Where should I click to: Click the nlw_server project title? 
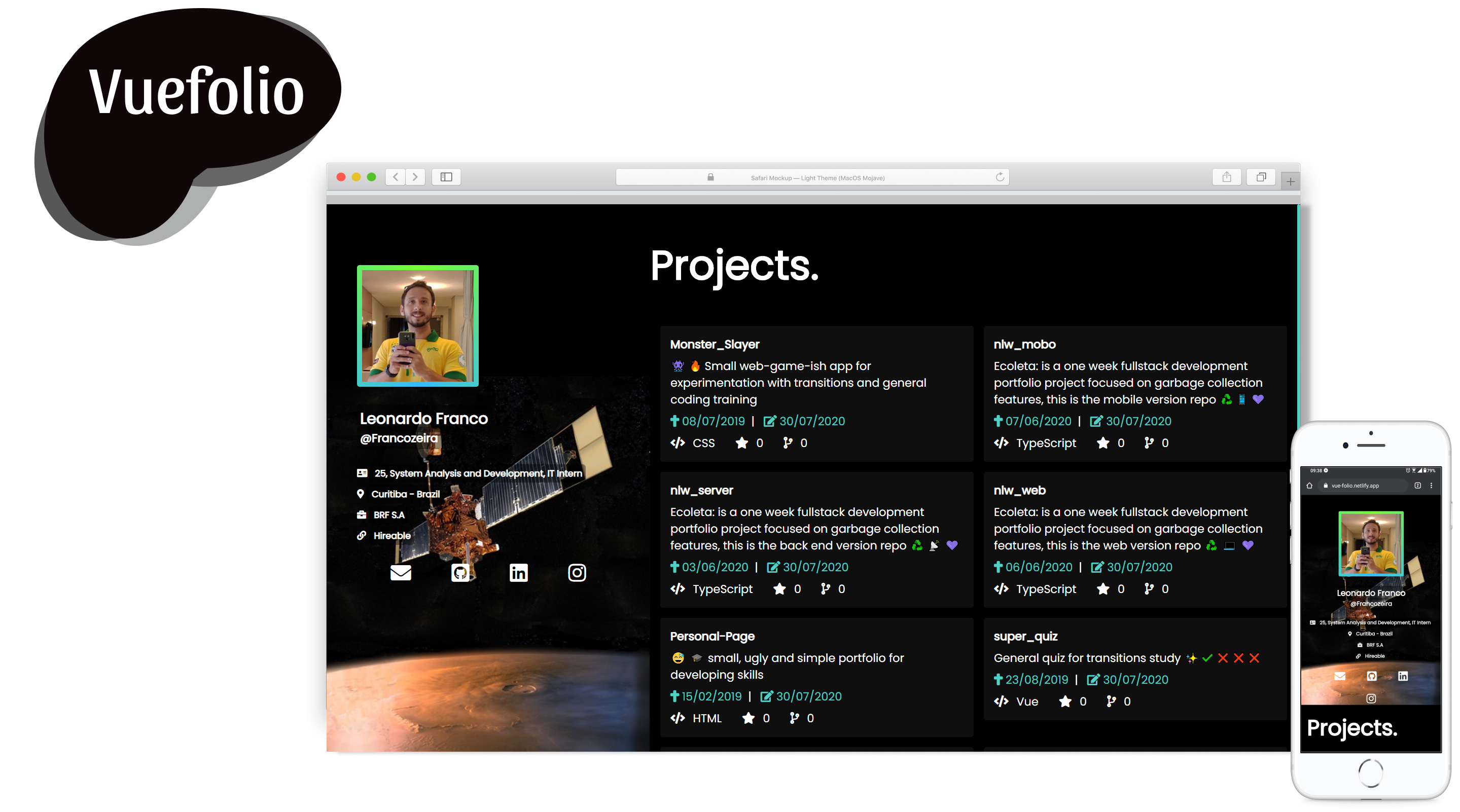(701, 490)
